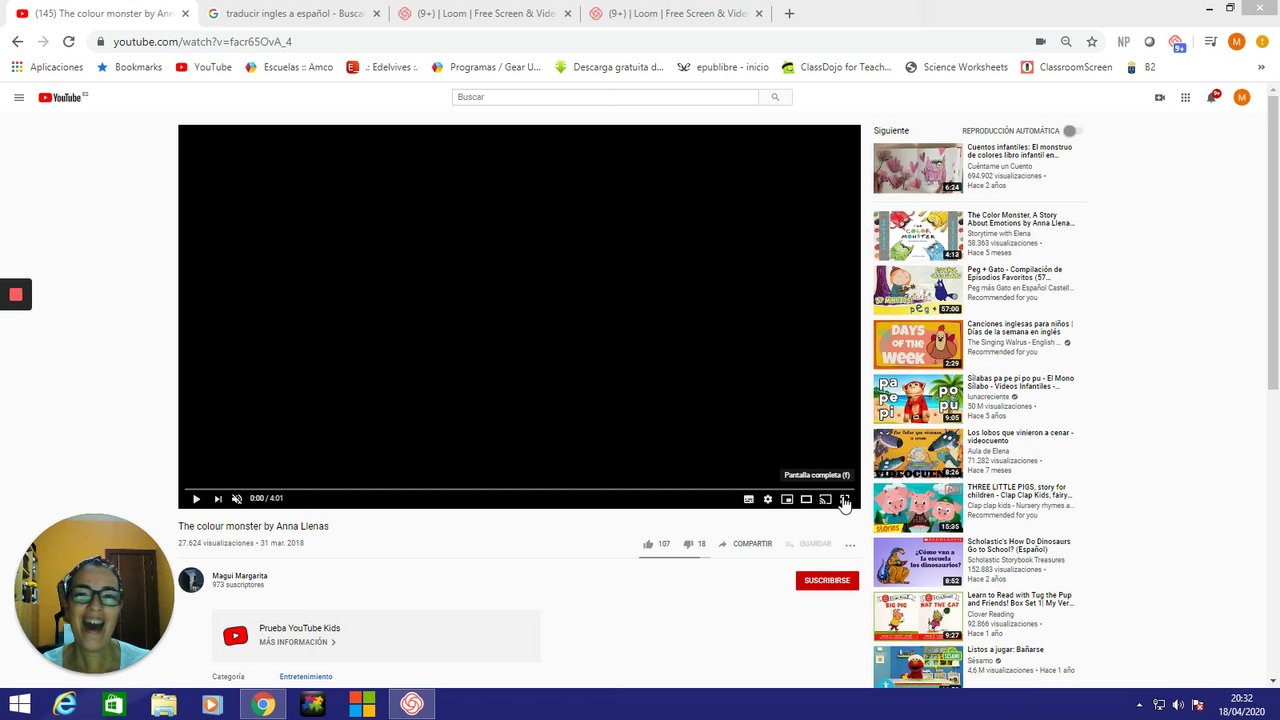Open the Loom extension icon
This screenshot has height=720, width=1280.
click(1178, 42)
